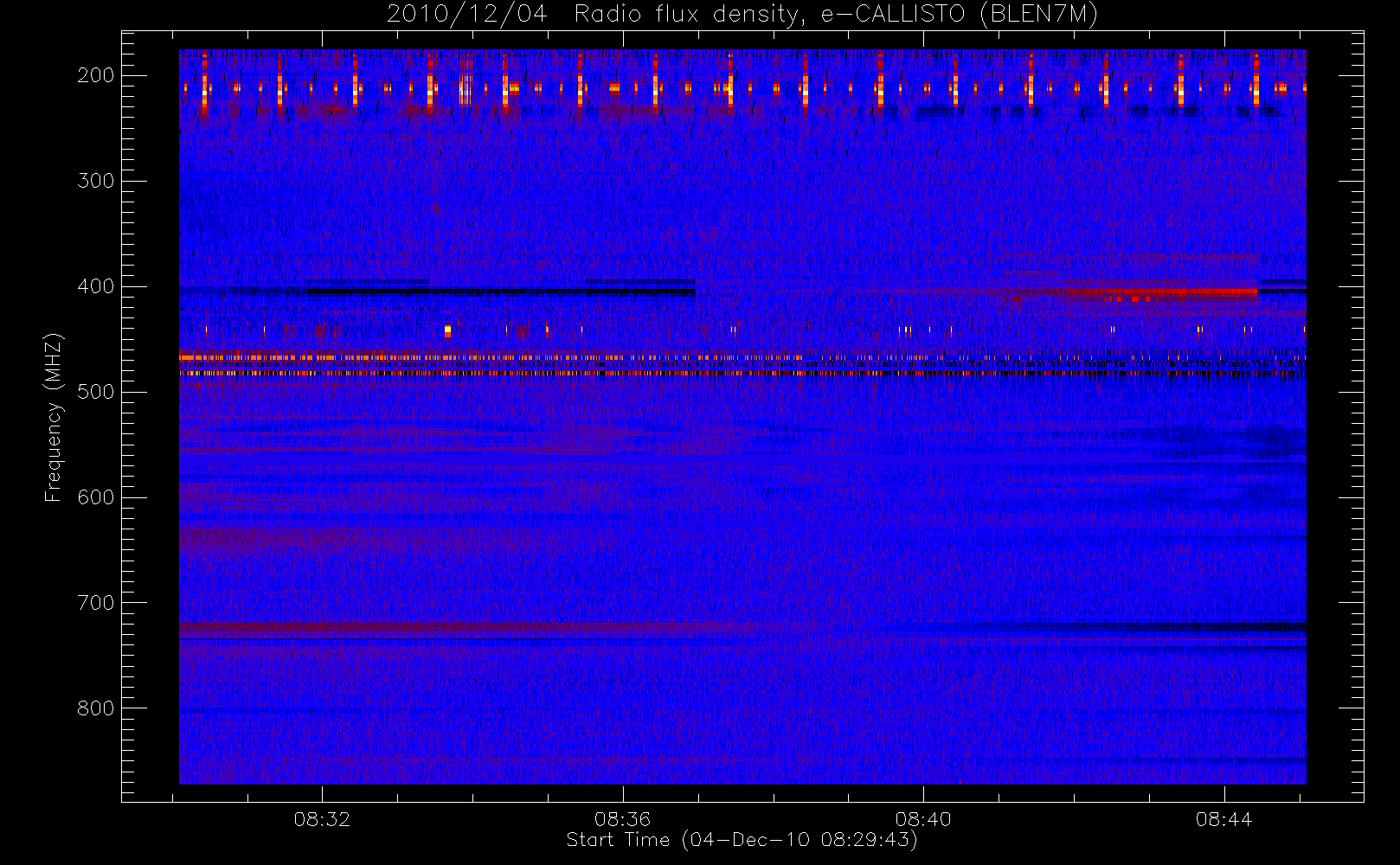Click the 08:36 time tick label

coord(622,819)
